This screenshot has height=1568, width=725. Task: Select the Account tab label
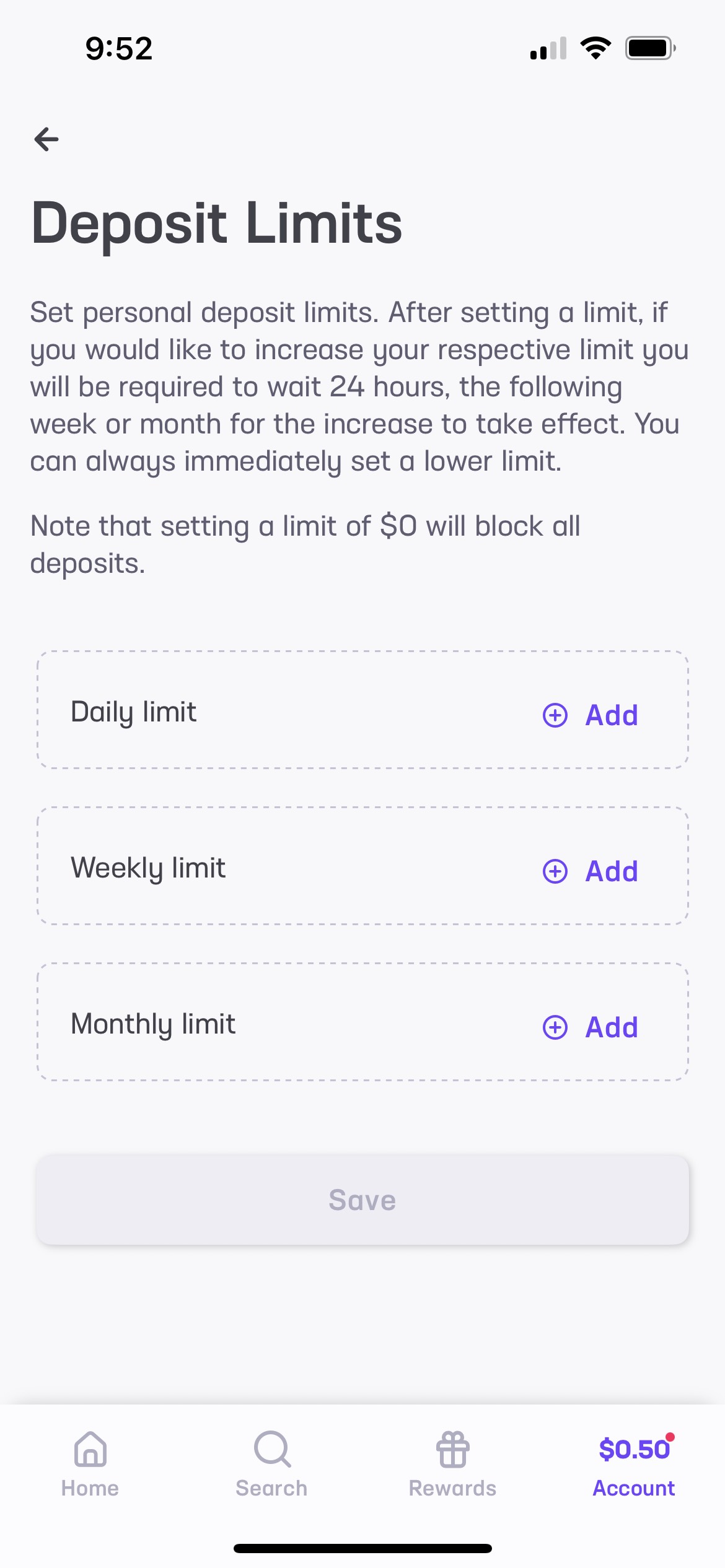634,1488
